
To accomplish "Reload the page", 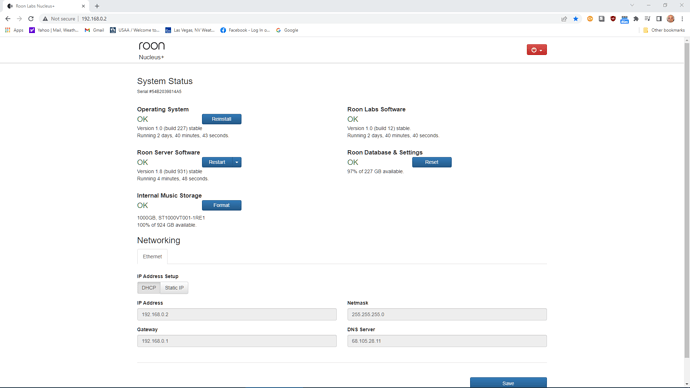I will 31,19.
